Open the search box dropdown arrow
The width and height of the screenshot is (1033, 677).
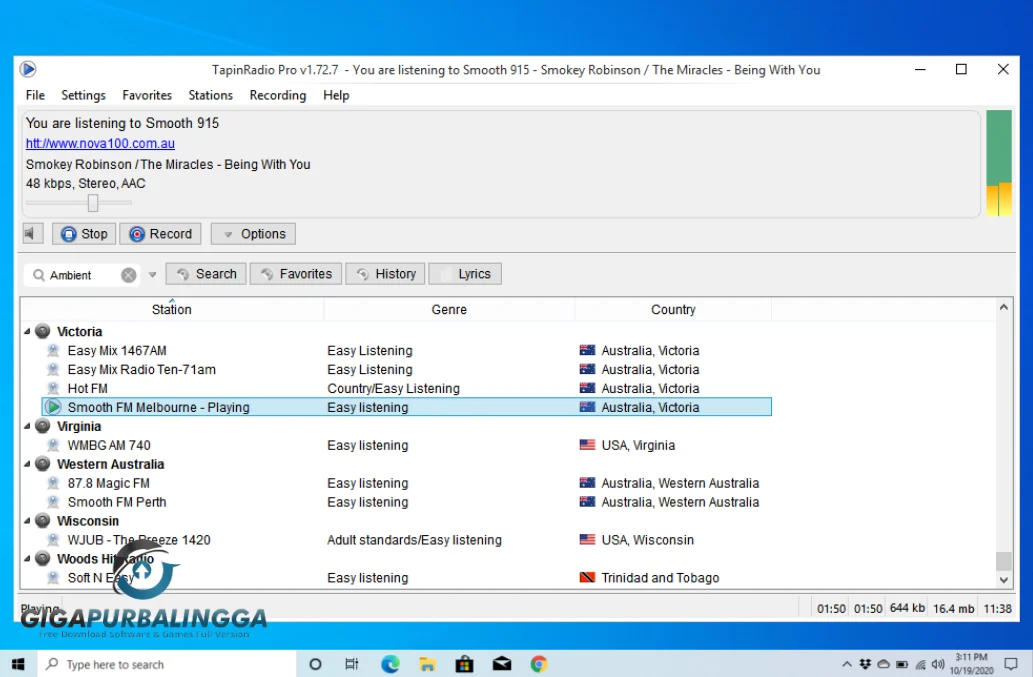153,275
